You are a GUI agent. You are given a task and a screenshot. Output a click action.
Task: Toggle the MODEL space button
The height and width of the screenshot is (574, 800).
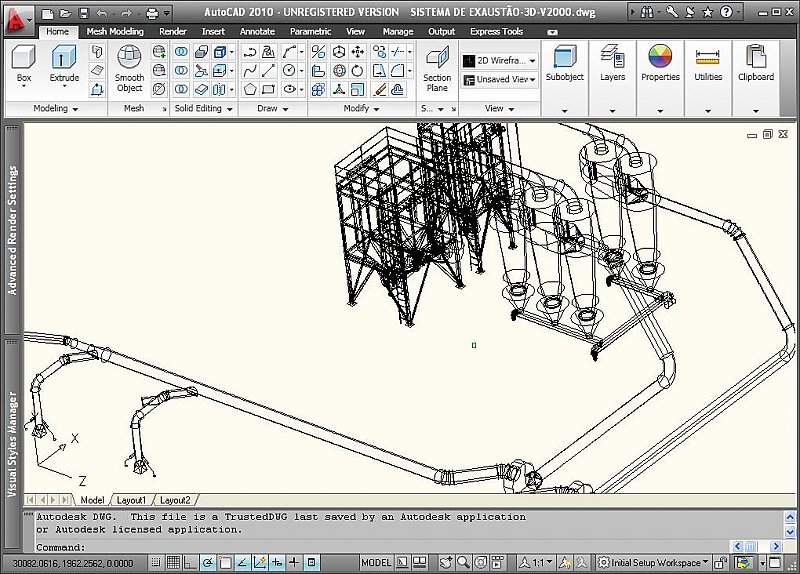coord(376,563)
